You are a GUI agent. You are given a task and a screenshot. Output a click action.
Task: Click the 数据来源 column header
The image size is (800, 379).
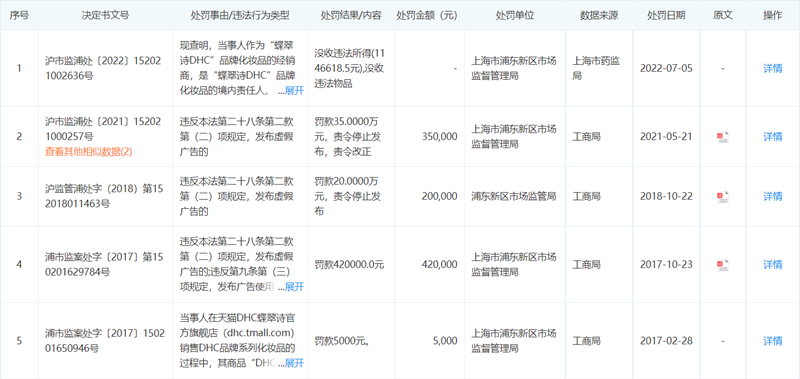(x=598, y=15)
